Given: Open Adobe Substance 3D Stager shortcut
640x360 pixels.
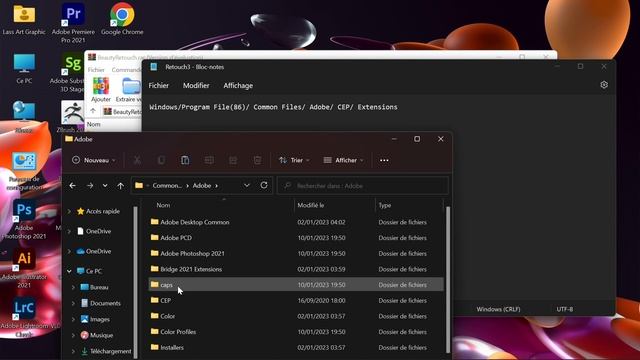Looking at the screenshot, I should [x=71, y=72].
